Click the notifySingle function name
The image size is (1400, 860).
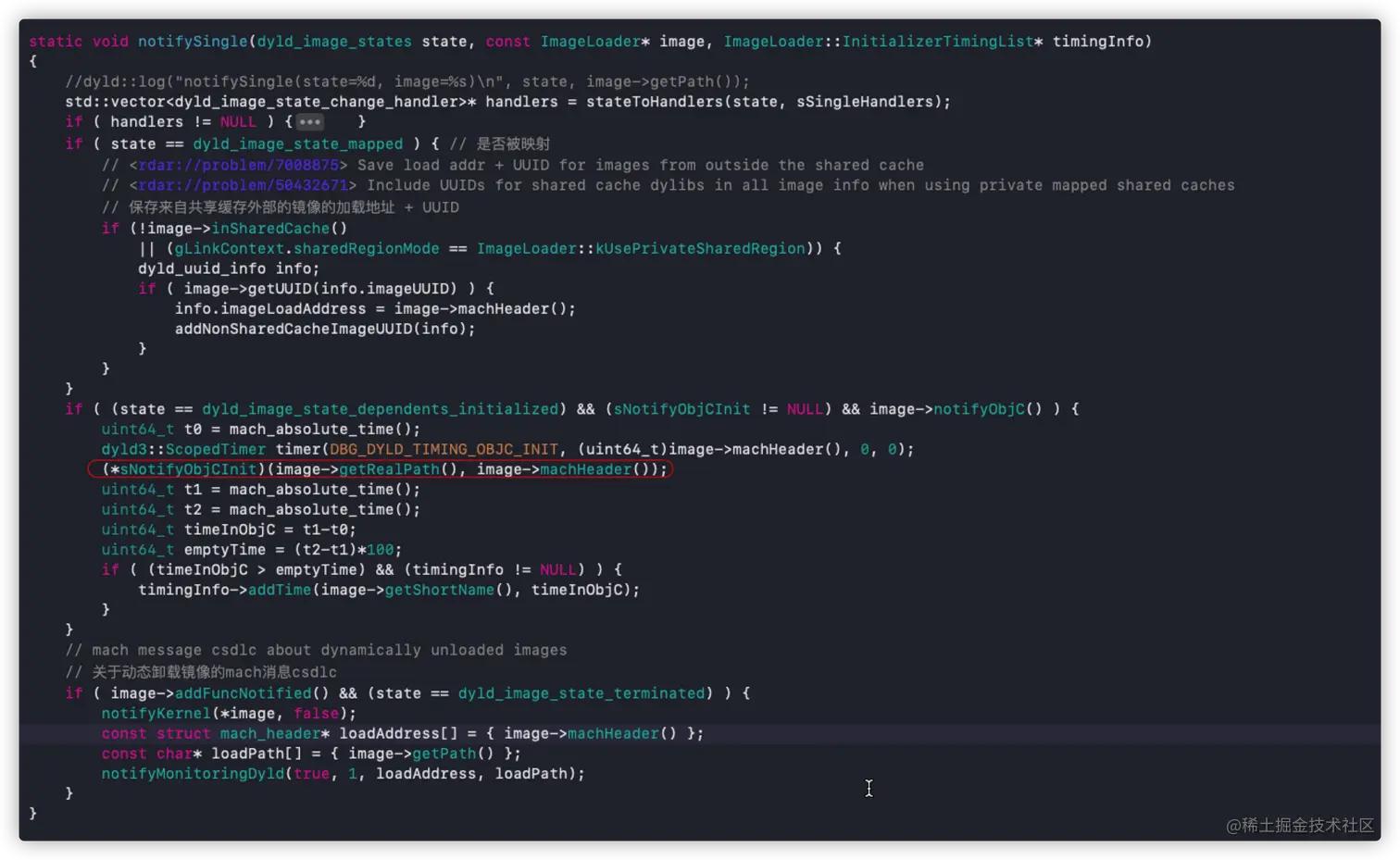pos(192,41)
